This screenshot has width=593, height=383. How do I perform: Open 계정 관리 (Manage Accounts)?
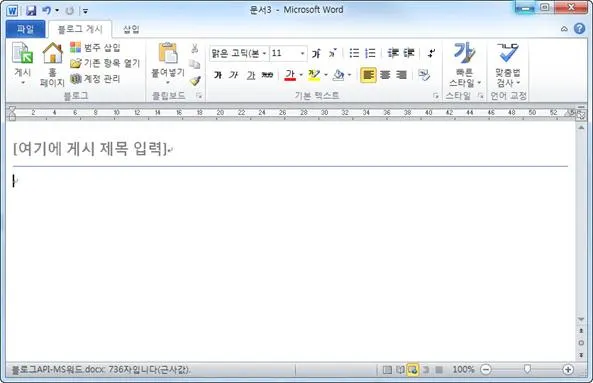[x=95, y=79]
